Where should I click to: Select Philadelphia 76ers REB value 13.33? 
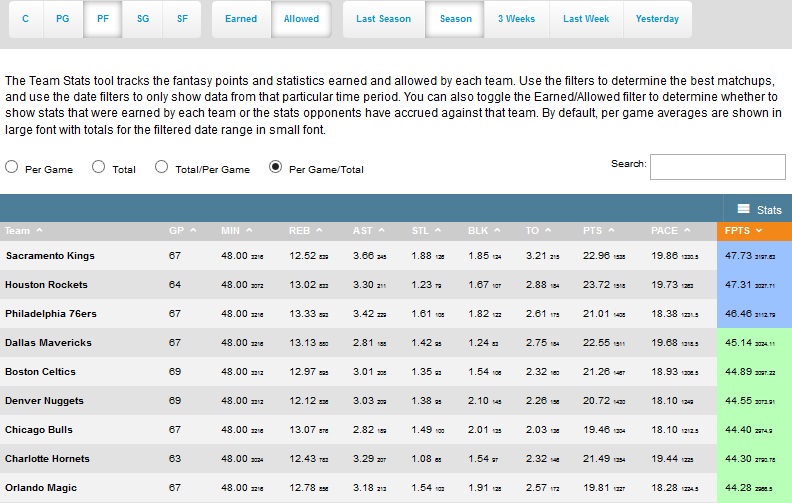pyautogui.click(x=303, y=314)
